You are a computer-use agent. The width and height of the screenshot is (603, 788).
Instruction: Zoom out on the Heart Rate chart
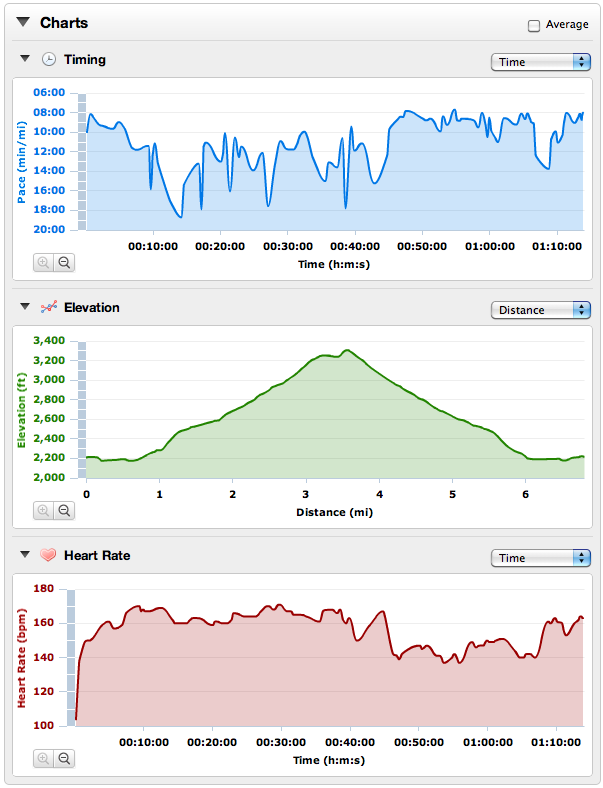coord(64,758)
